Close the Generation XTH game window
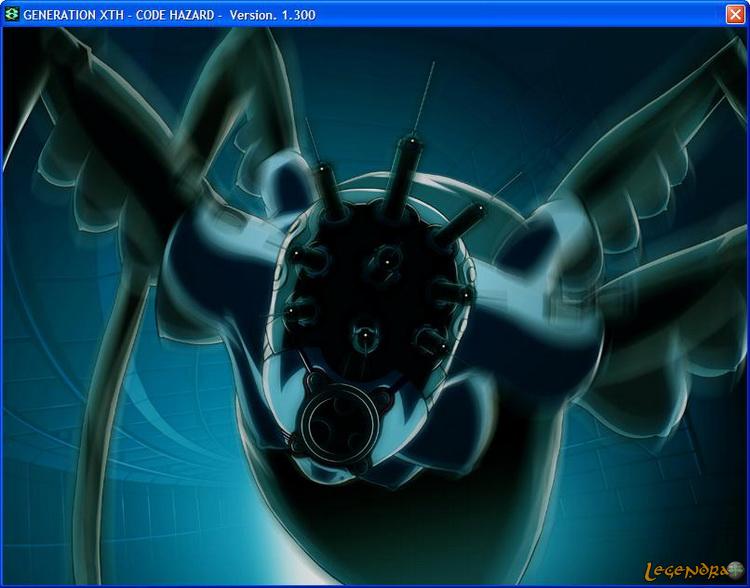The image size is (750, 588). 735,13
